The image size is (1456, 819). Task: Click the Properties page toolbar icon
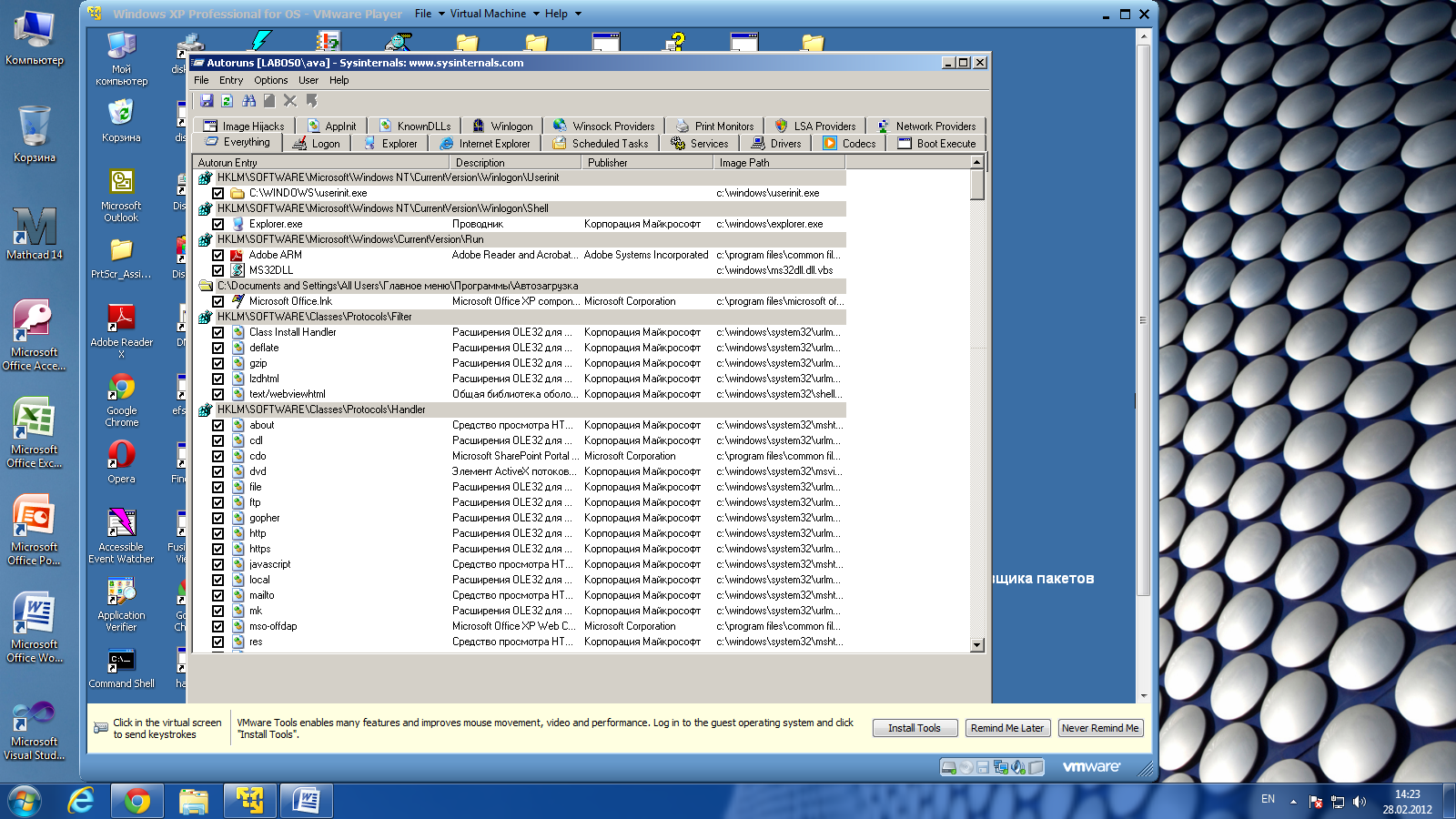coord(269,101)
